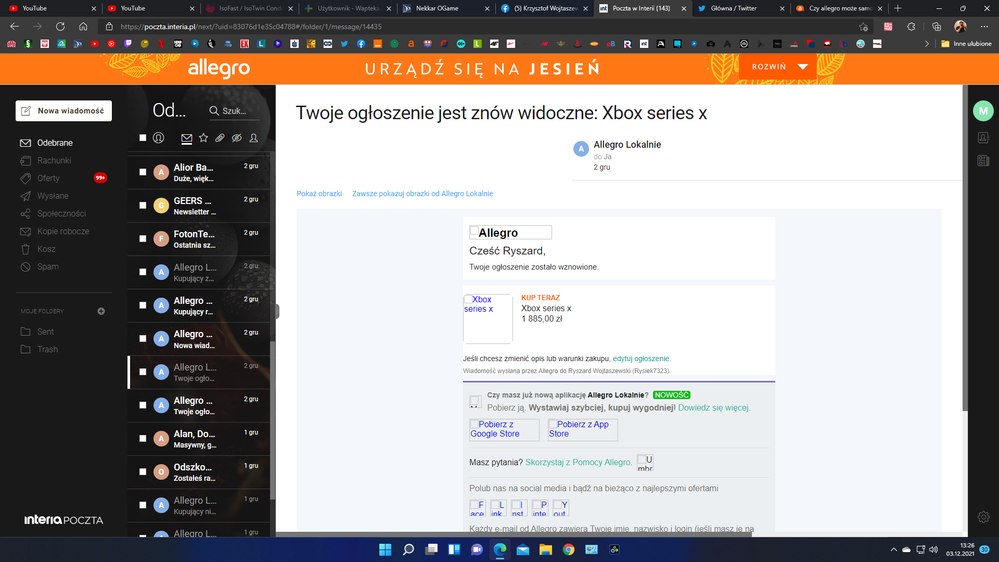This screenshot has width=999, height=562.
Task: Click the 'edytuj ogłoszenie' link
Action: pos(641,359)
